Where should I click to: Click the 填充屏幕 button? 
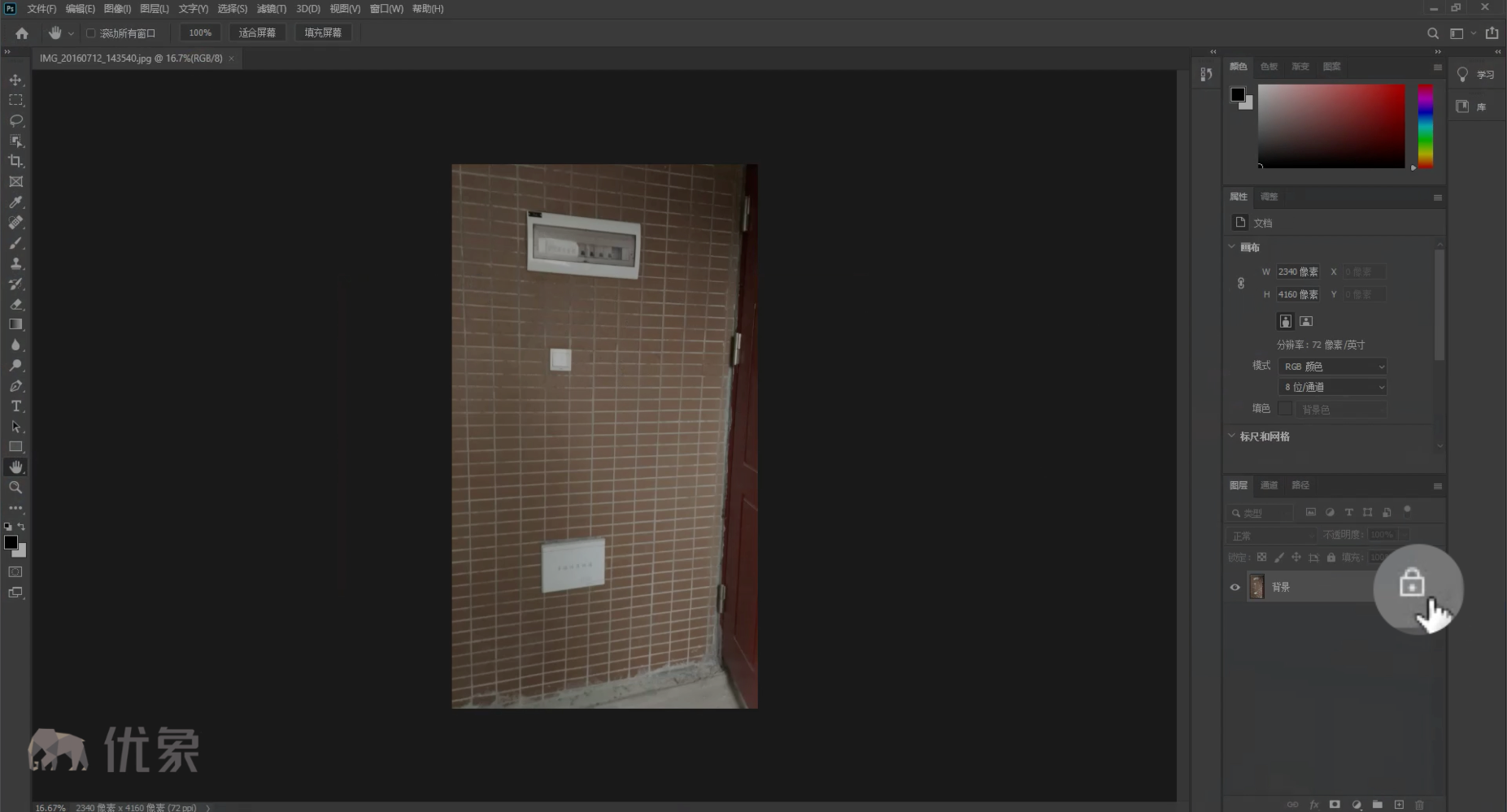[323, 33]
